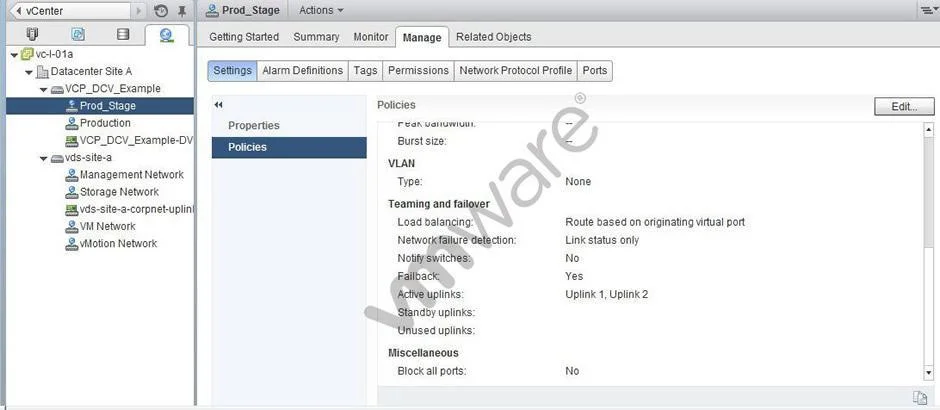The width and height of the screenshot is (940, 410).
Task: Click the history icon next to vCenter
Action: [161, 11]
